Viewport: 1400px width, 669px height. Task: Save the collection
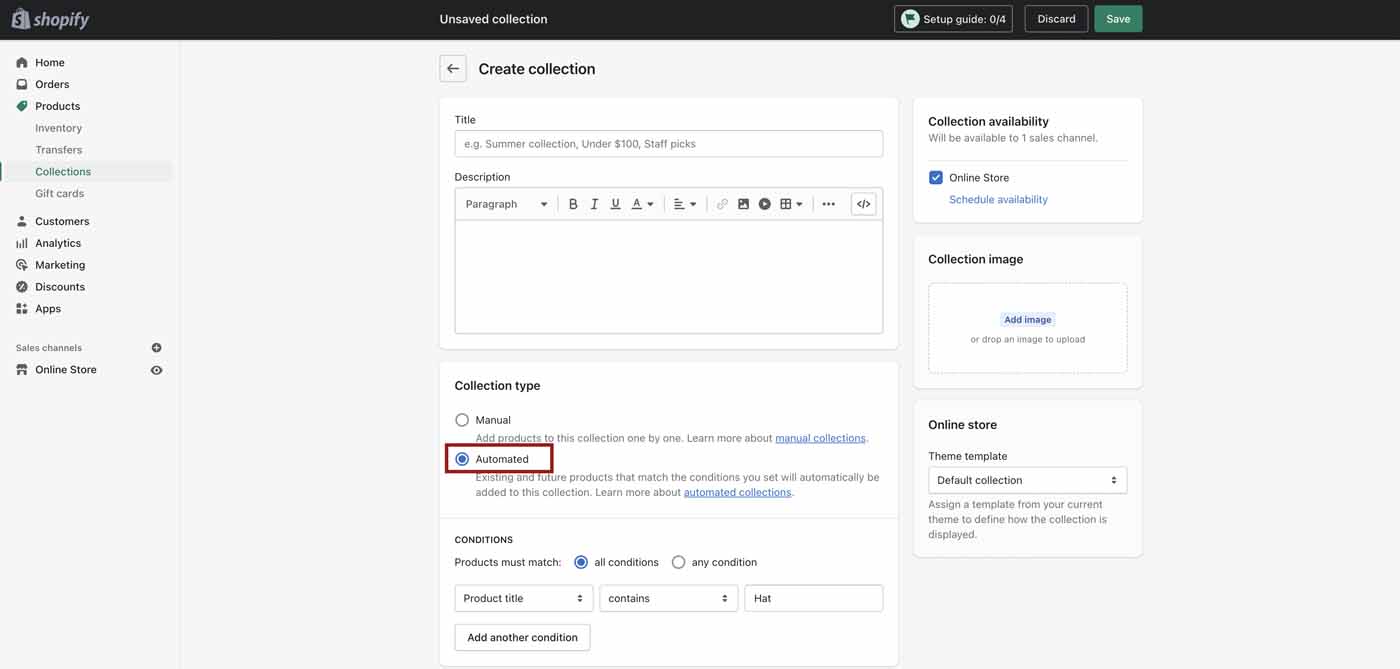(x=1118, y=19)
